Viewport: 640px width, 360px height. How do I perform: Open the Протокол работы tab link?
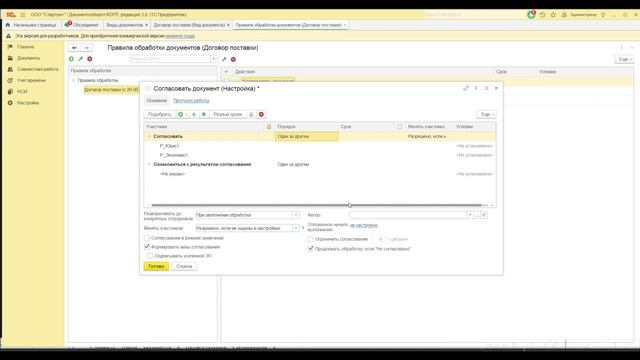[191, 101]
